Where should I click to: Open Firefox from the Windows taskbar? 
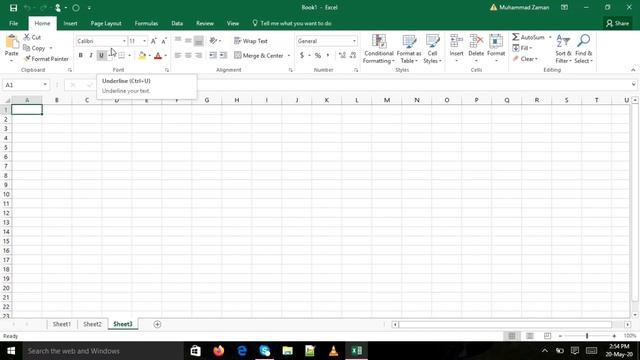click(x=218, y=351)
